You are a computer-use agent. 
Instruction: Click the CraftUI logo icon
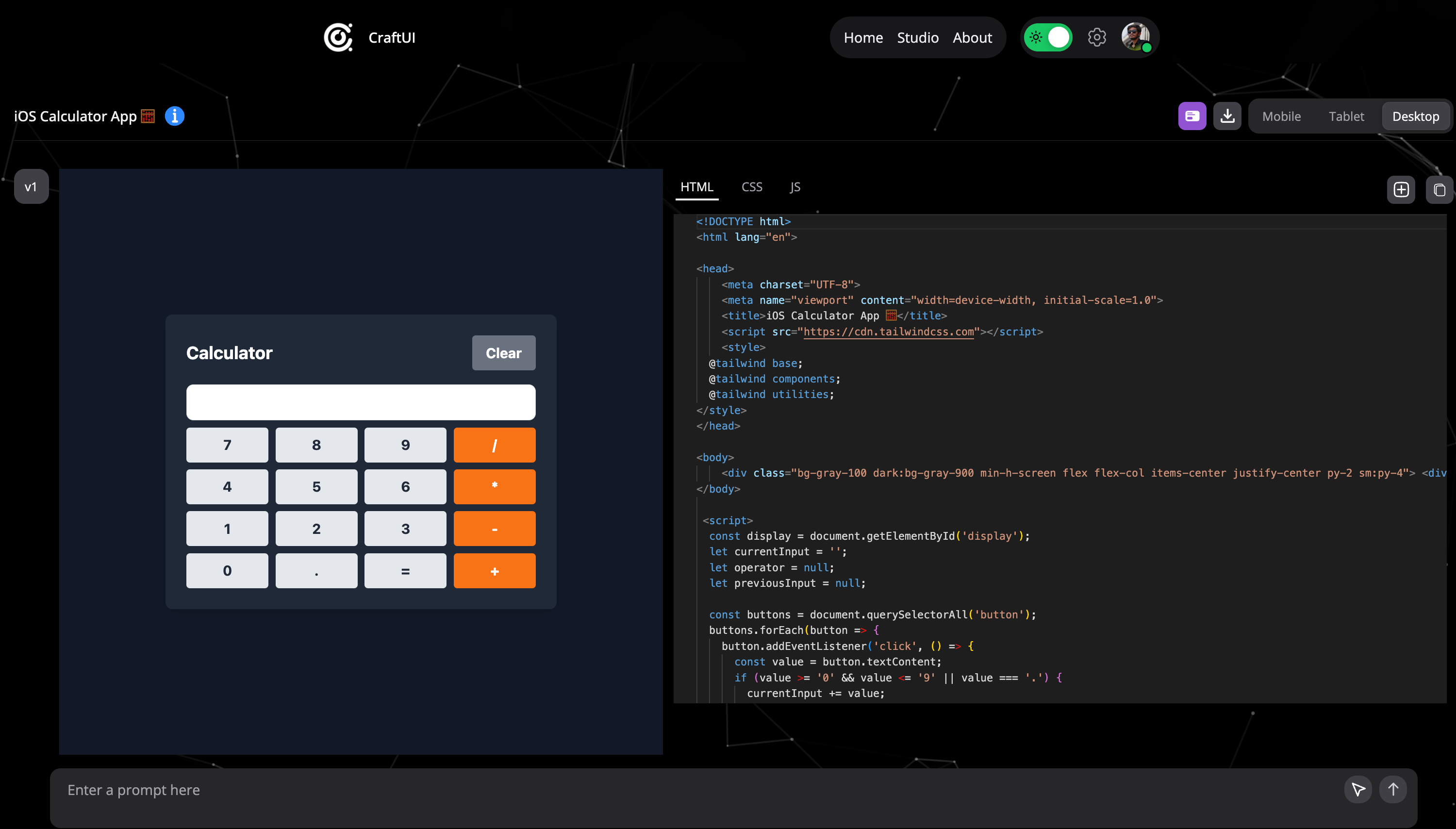(x=338, y=37)
